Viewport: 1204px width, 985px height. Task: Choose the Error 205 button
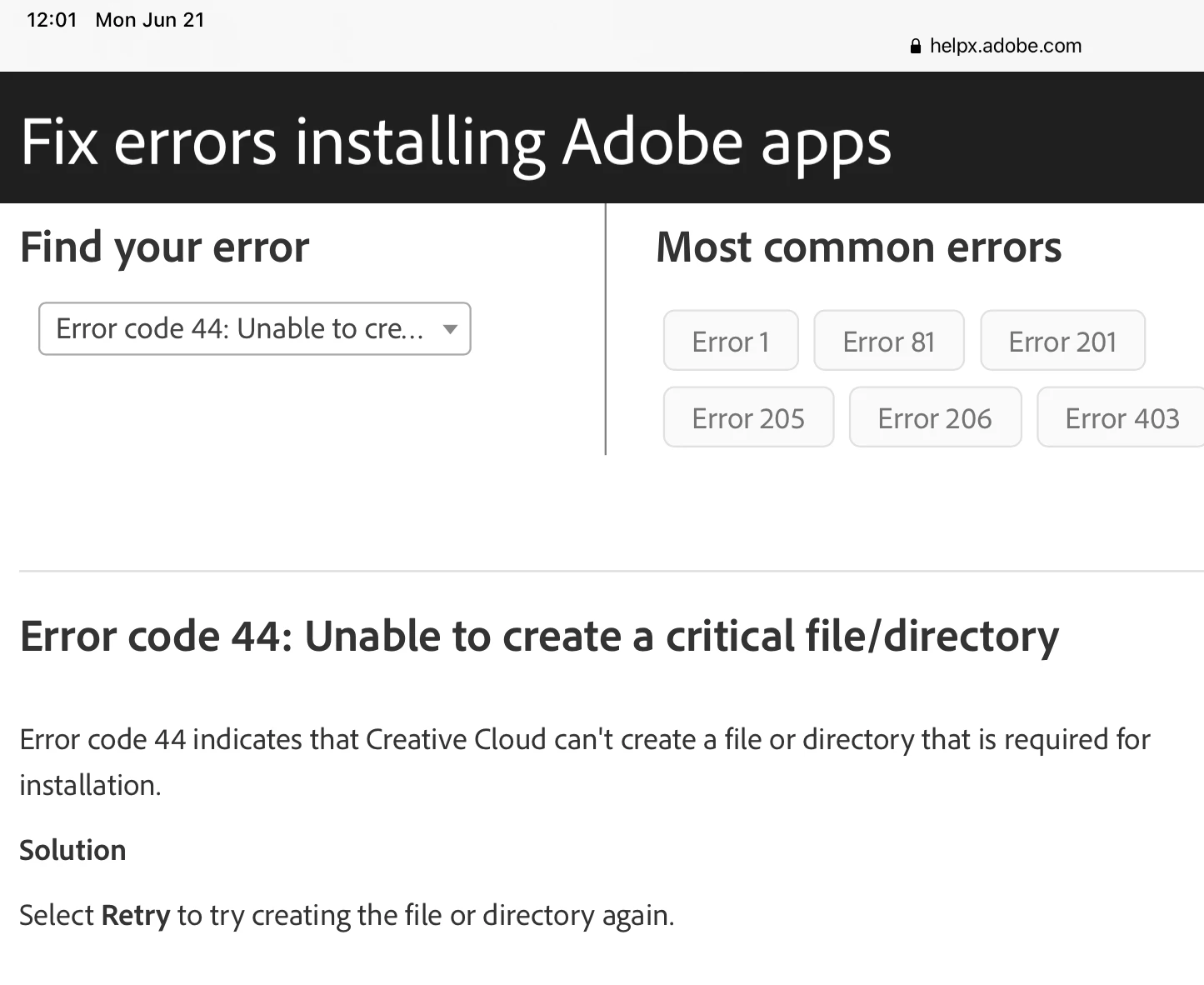point(748,417)
